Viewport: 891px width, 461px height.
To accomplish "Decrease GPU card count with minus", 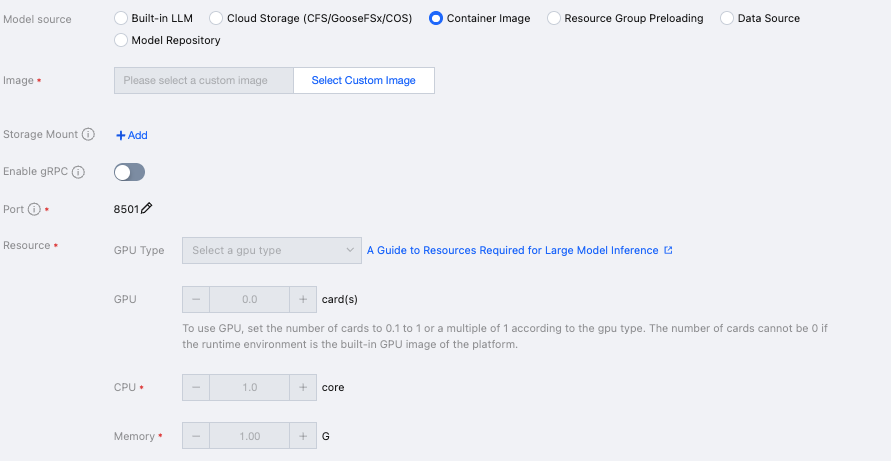I will click(x=196, y=299).
